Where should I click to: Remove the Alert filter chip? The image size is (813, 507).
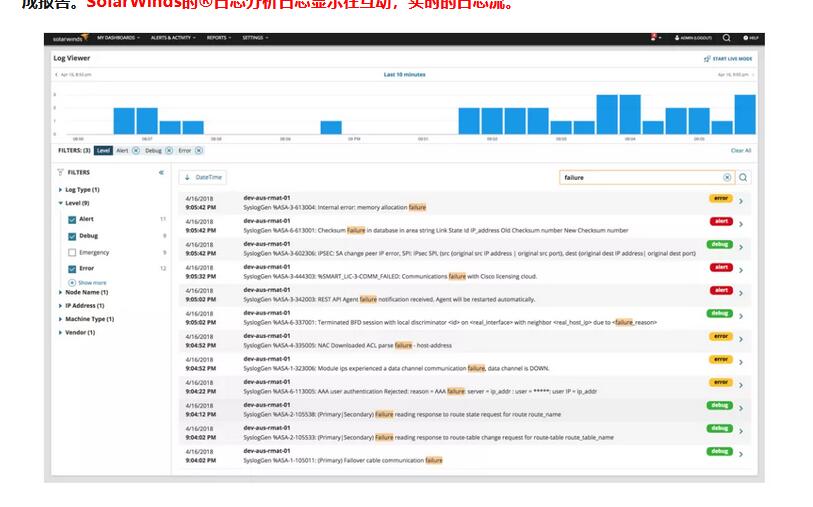(136, 150)
